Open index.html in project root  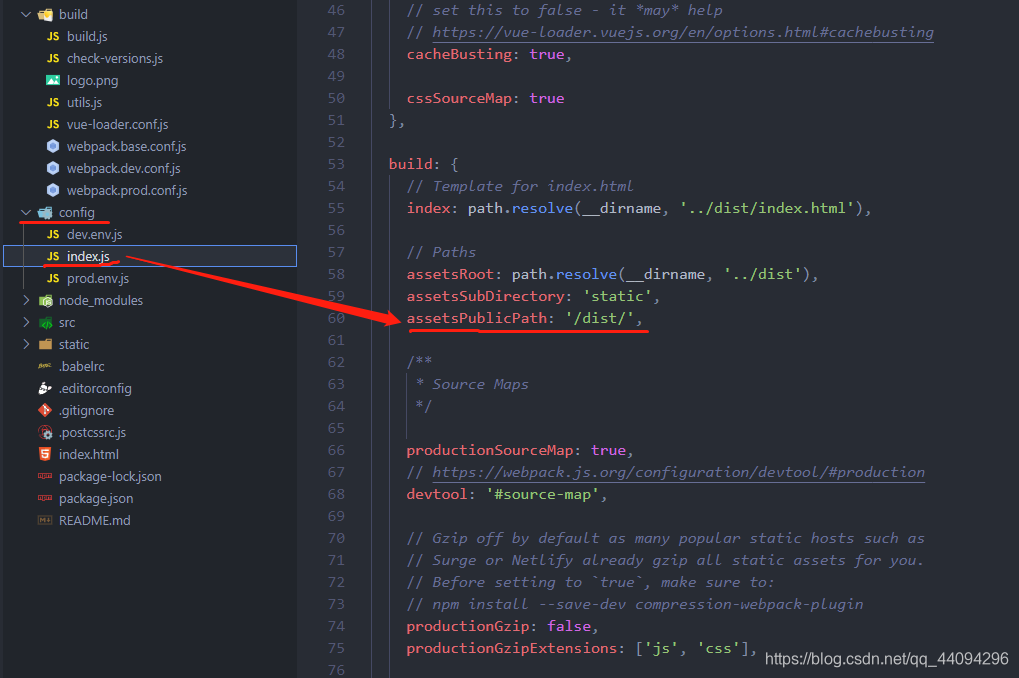tap(88, 454)
